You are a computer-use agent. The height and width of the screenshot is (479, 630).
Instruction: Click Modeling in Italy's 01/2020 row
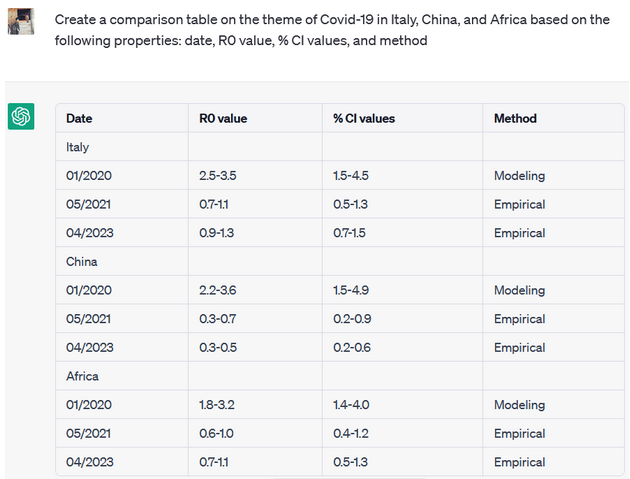(519, 176)
